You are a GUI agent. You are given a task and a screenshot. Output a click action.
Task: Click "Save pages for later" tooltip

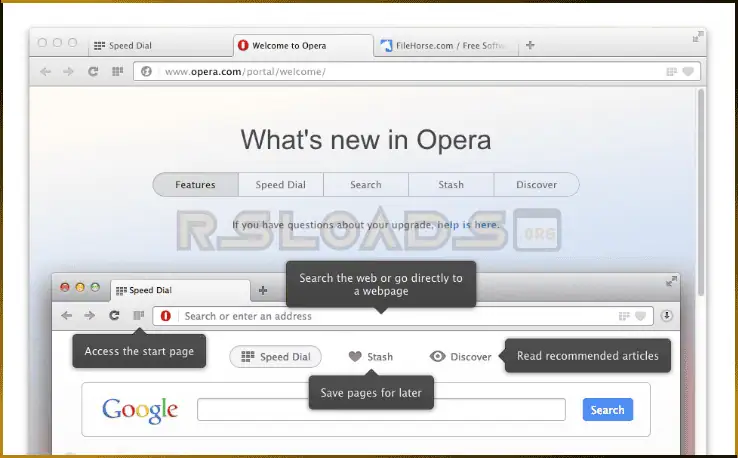[371, 393]
